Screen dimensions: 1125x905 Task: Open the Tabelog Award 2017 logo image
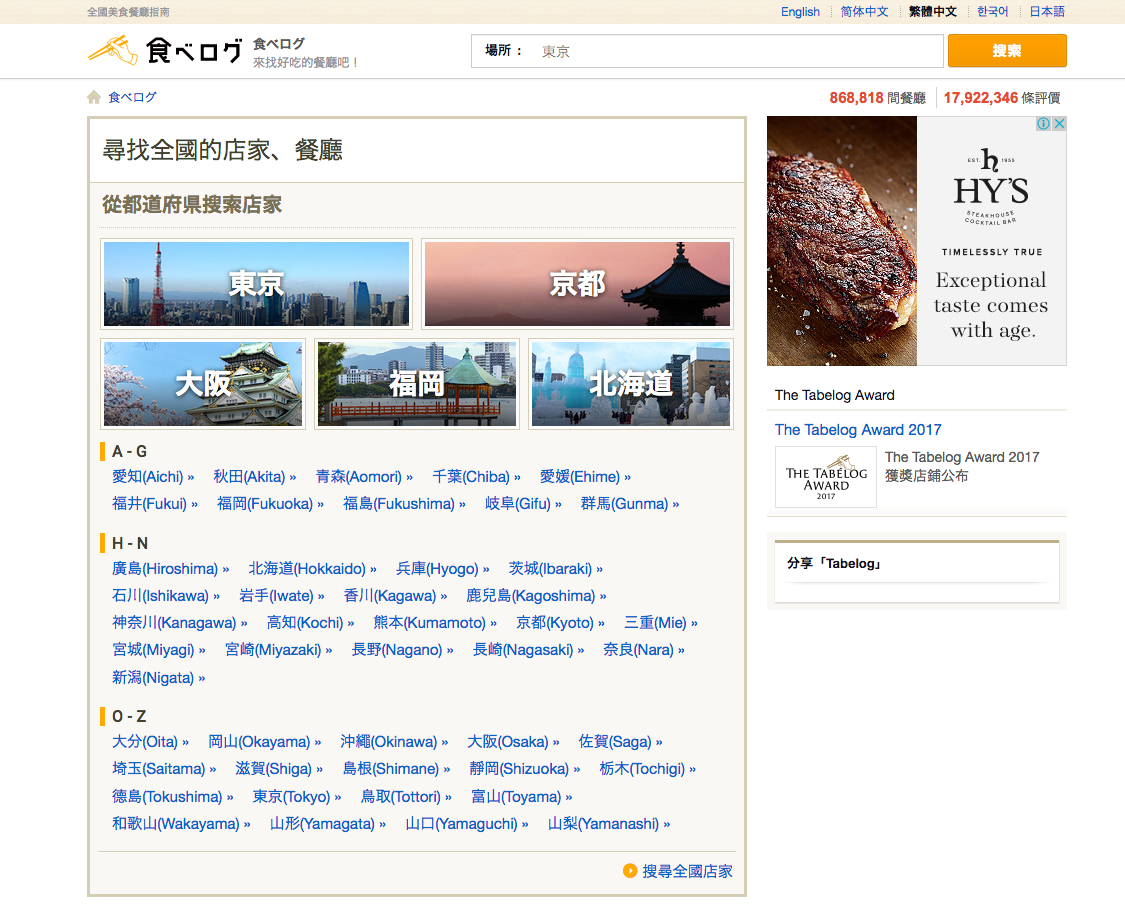point(825,477)
